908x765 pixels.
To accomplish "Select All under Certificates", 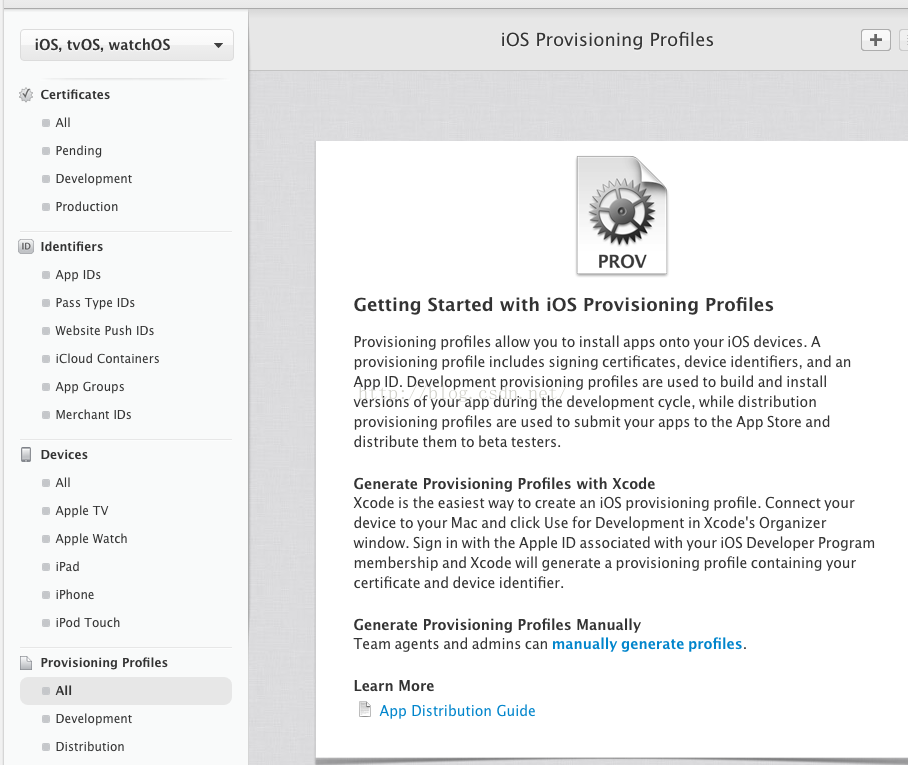I will point(63,123).
